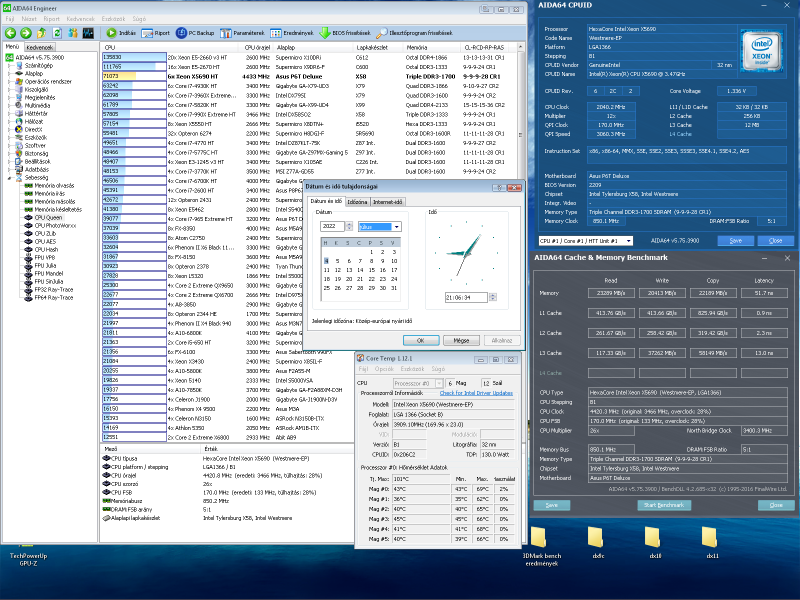Click Mégse in the date dialog
Screen dimensions: 800x600
pos(461,340)
